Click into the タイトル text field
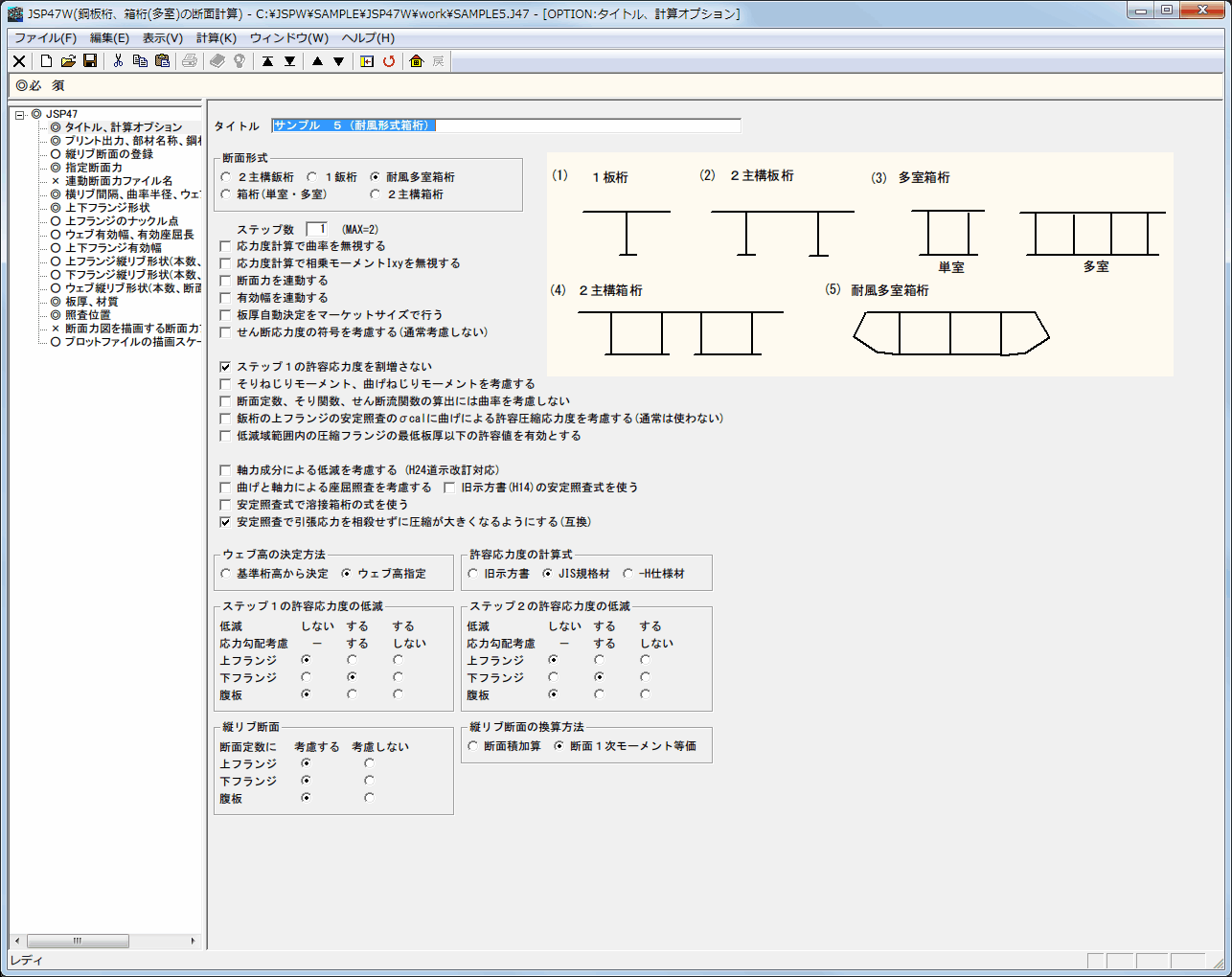Image resolution: width=1232 pixels, height=977 pixels. coord(506,125)
